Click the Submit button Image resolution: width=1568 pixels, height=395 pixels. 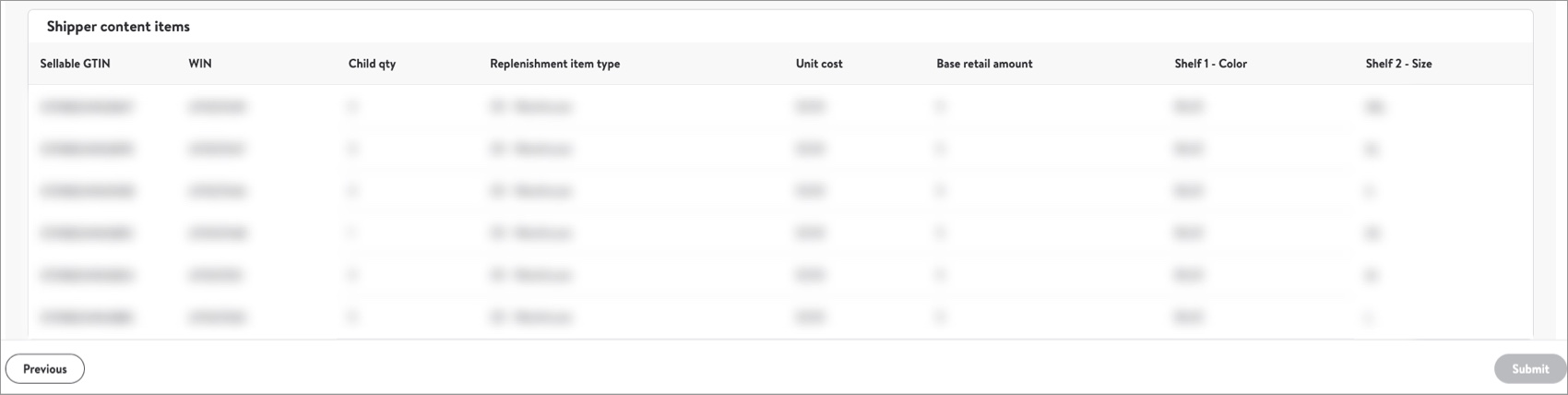click(1529, 369)
